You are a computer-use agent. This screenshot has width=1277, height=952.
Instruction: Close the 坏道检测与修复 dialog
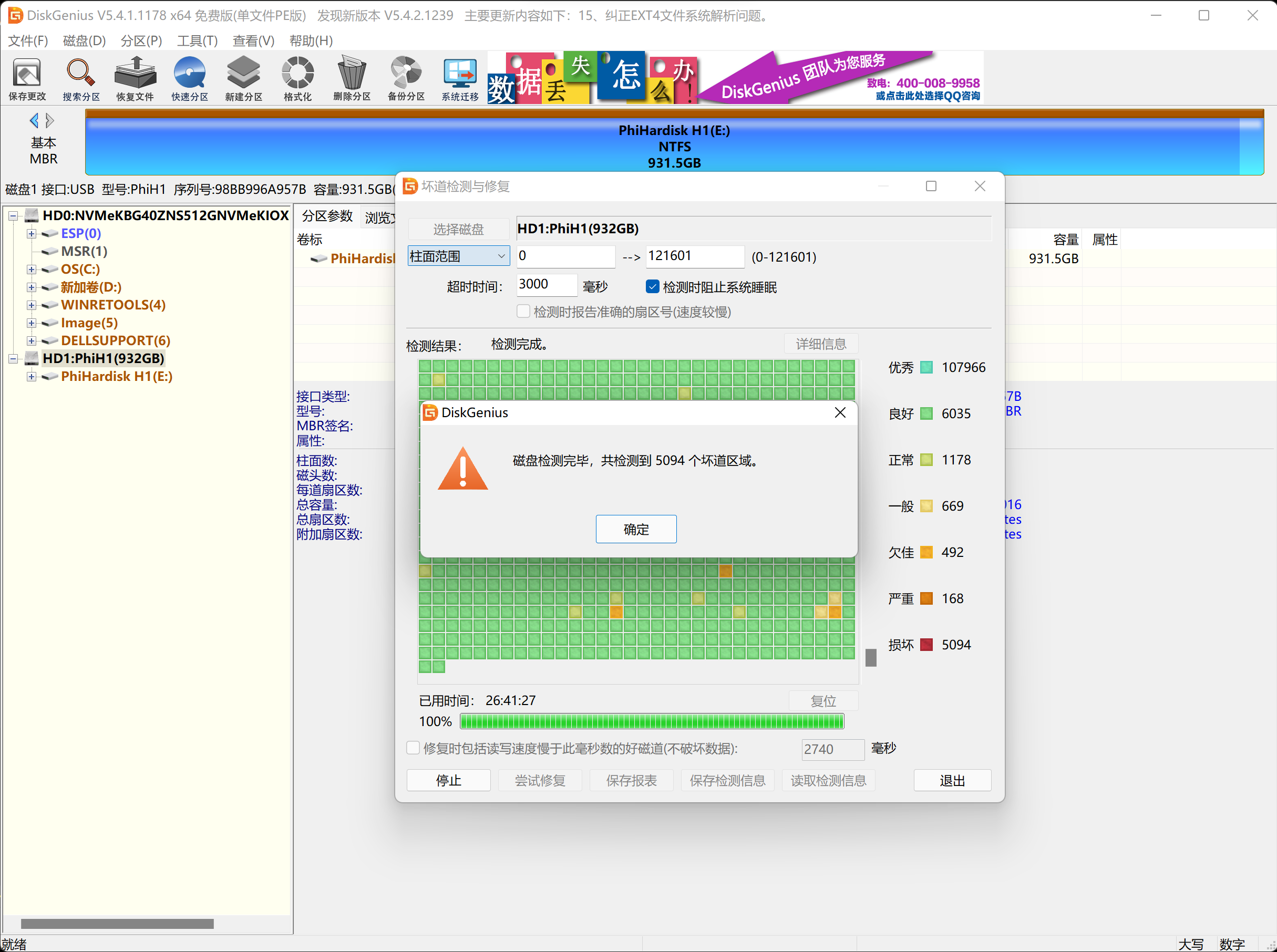(980, 186)
